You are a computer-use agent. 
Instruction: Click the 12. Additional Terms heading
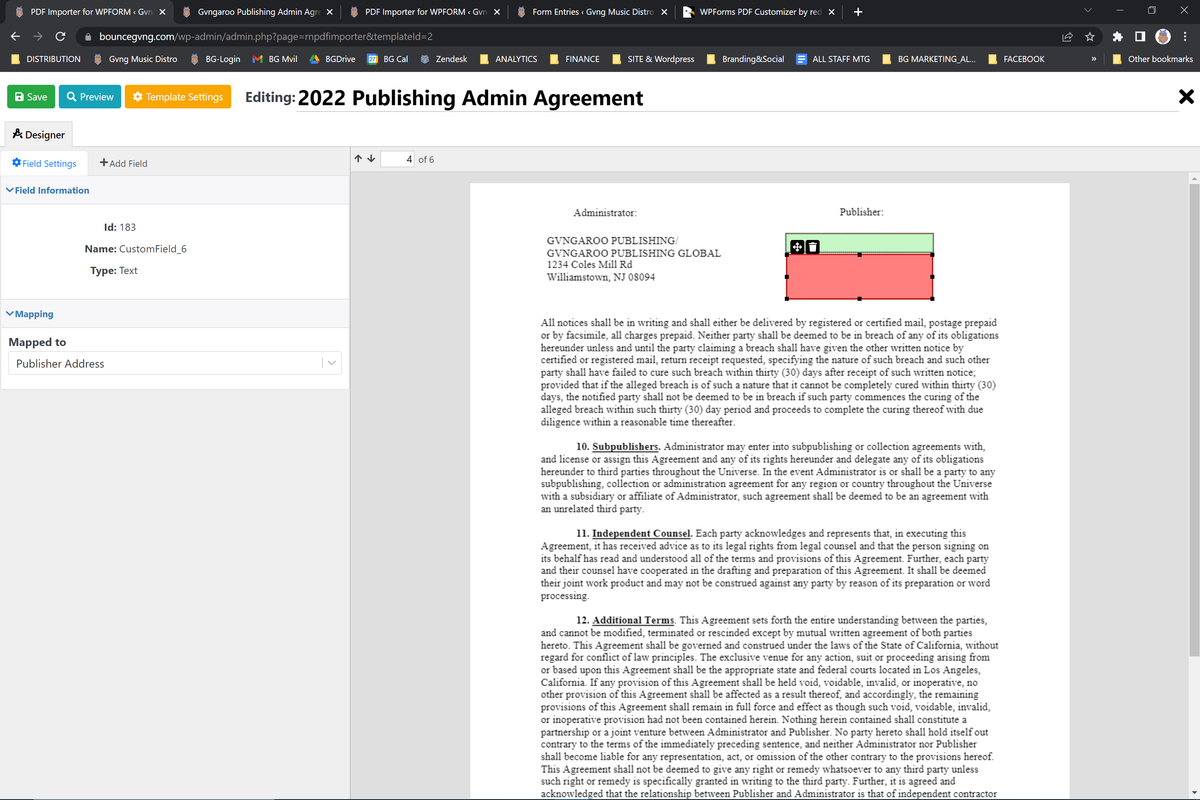(x=626, y=621)
